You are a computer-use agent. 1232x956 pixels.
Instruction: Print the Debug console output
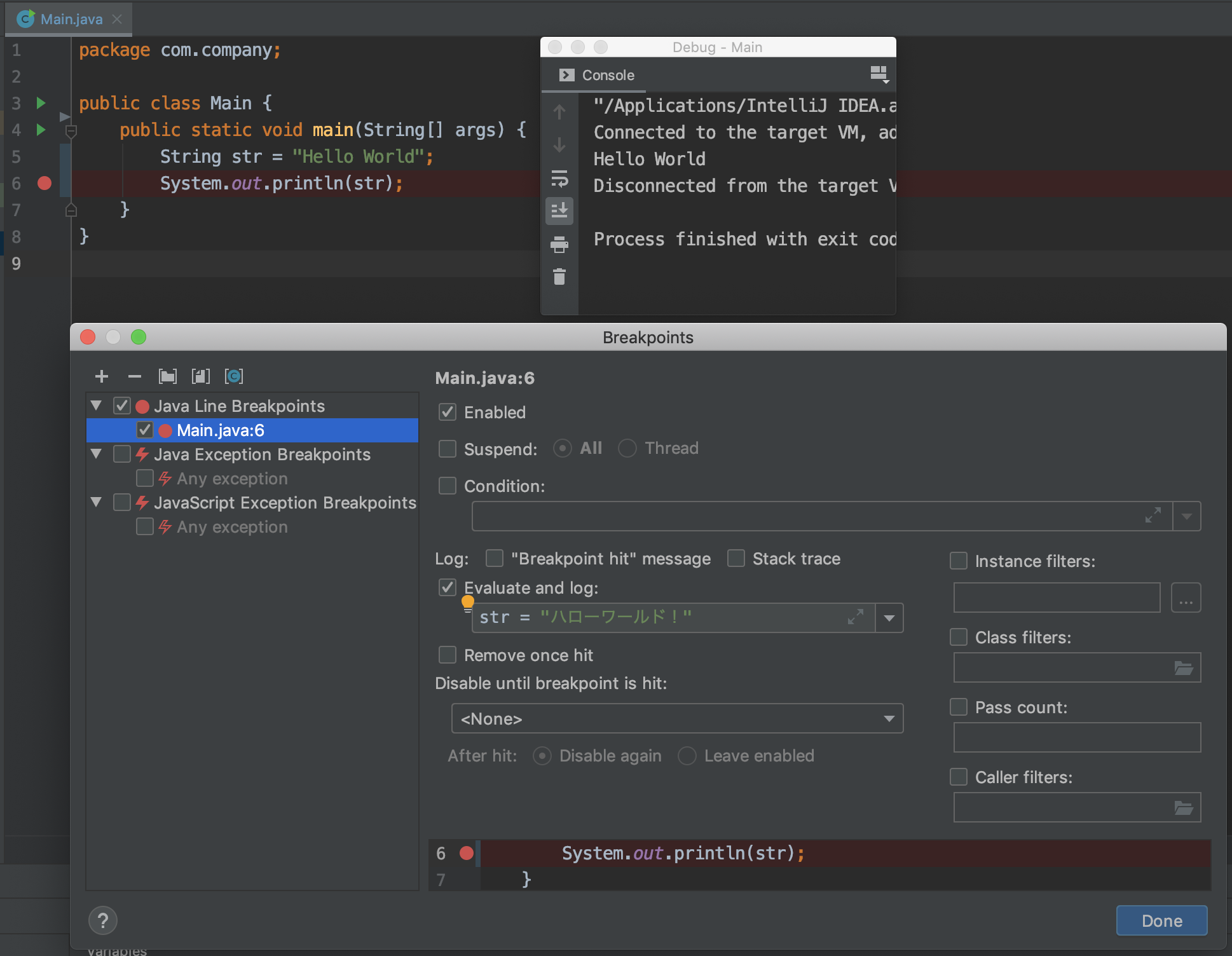559,244
